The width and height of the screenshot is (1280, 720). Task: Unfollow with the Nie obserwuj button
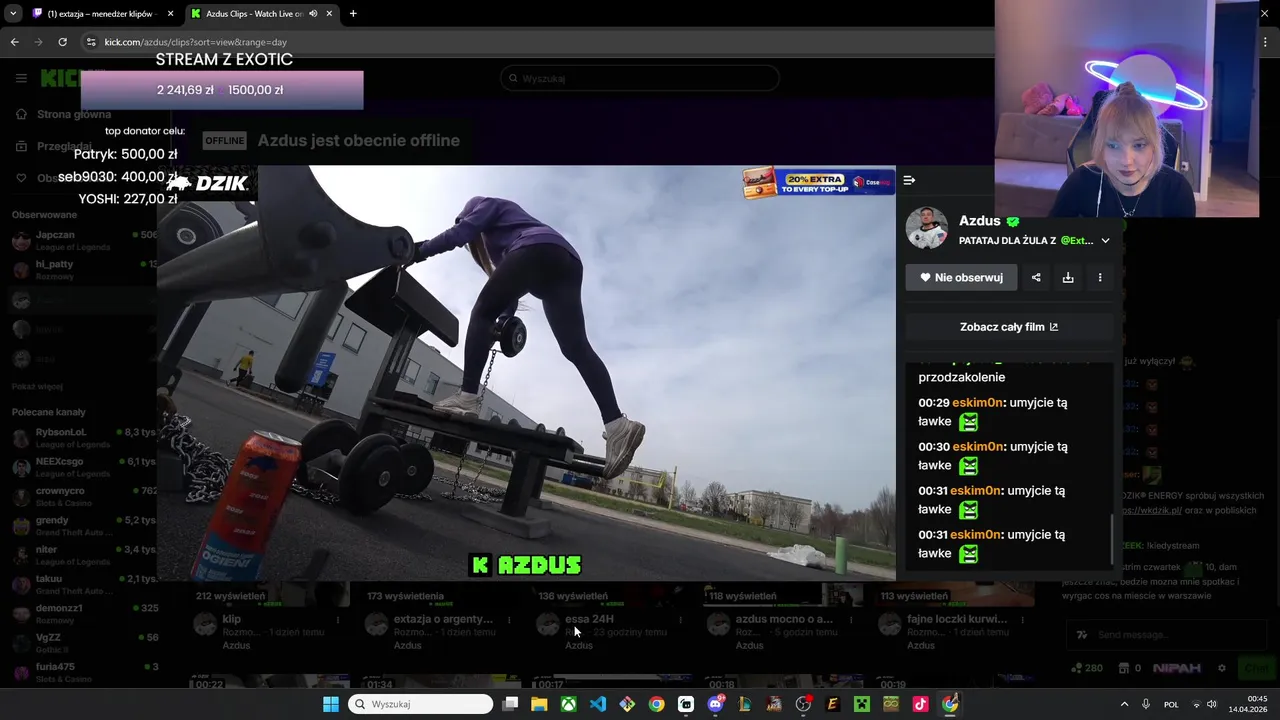961,277
